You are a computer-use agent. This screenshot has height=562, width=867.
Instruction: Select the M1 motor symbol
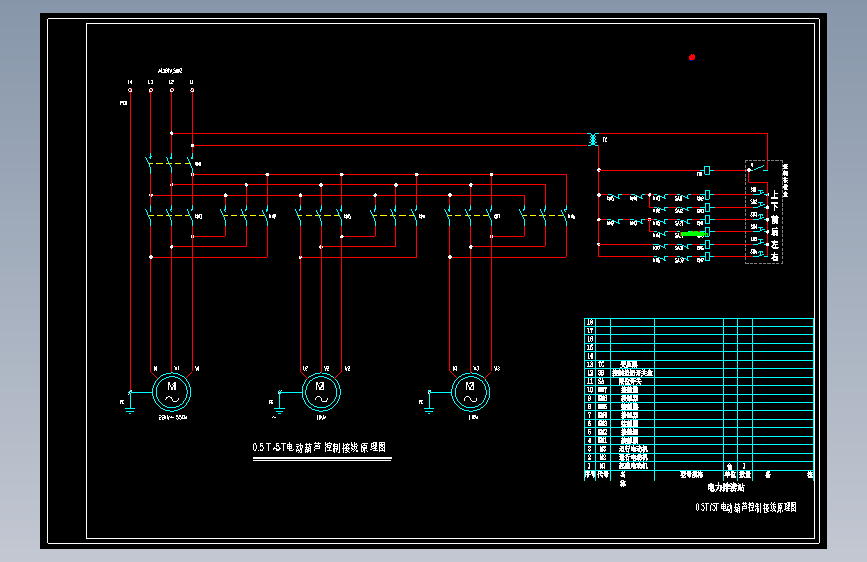click(x=171, y=392)
